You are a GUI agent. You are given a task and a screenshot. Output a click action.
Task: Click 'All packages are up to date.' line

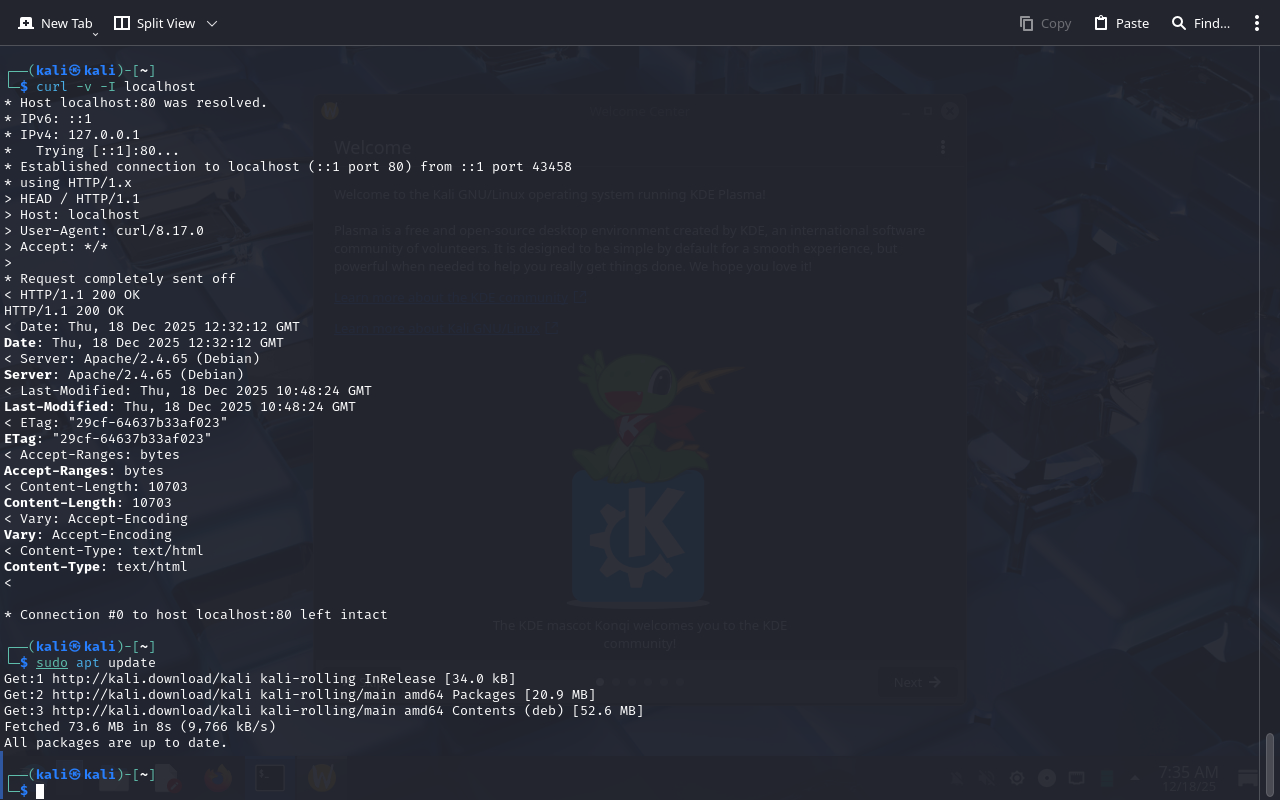pyautogui.click(x=116, y=743)
